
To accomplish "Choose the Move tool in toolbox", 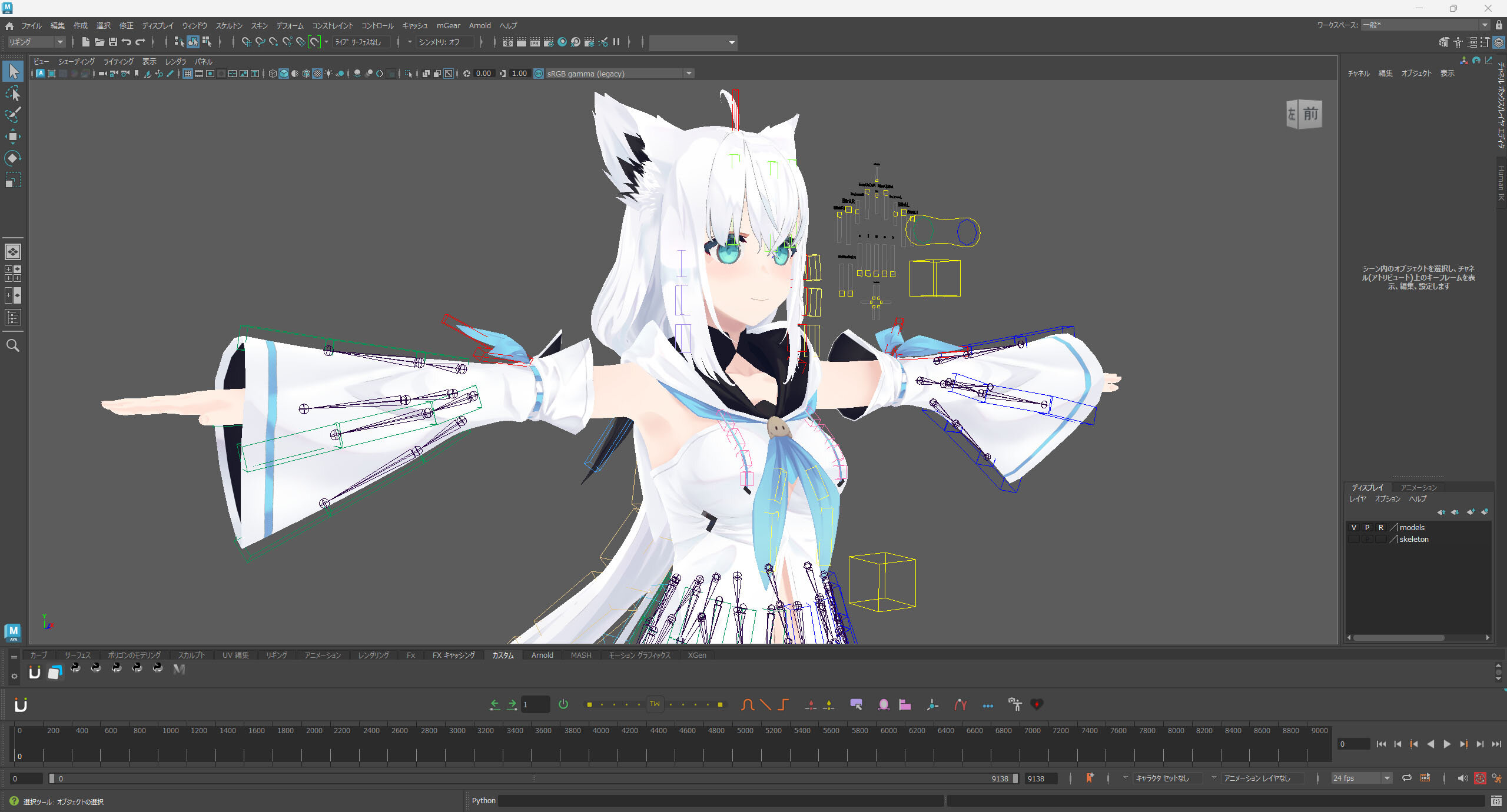I will [13, 137].
